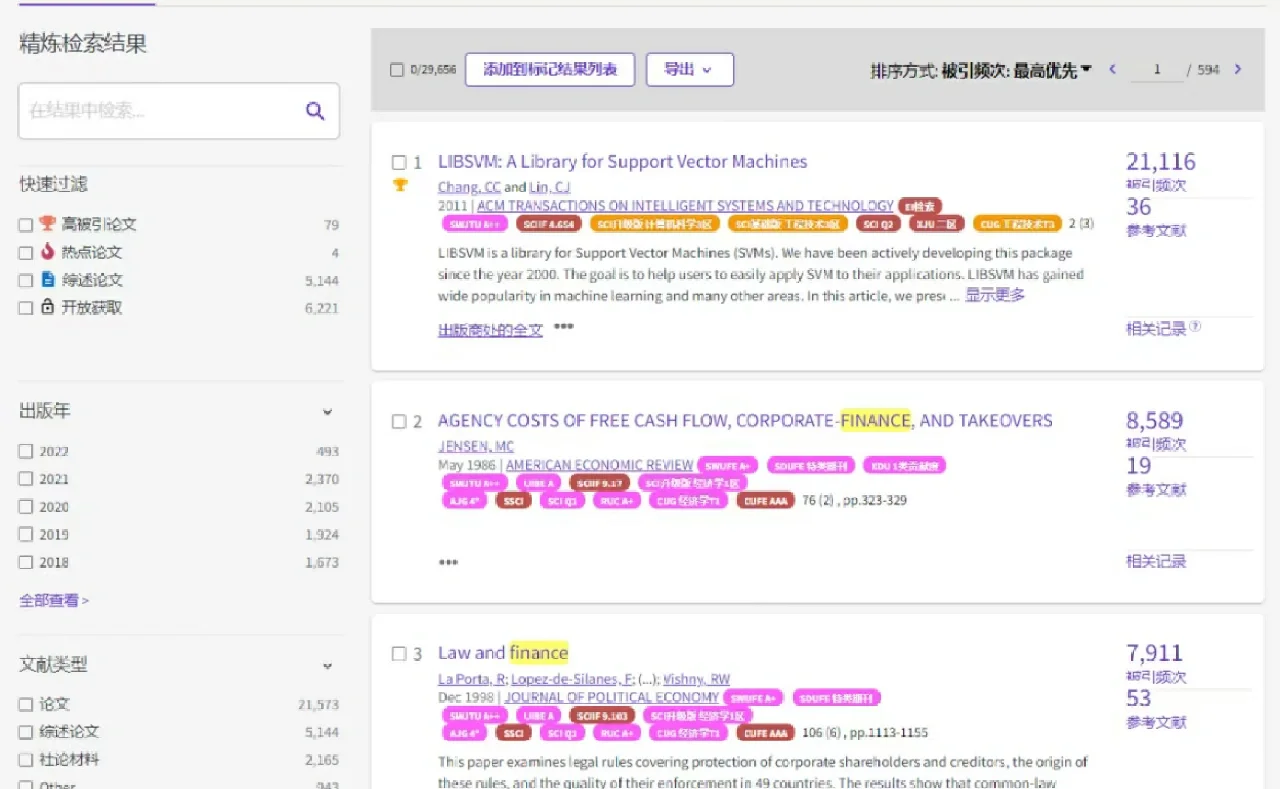Open author link Lin, CJ
The width and height of the screenshot is (1280, 789).
point(549,187)
